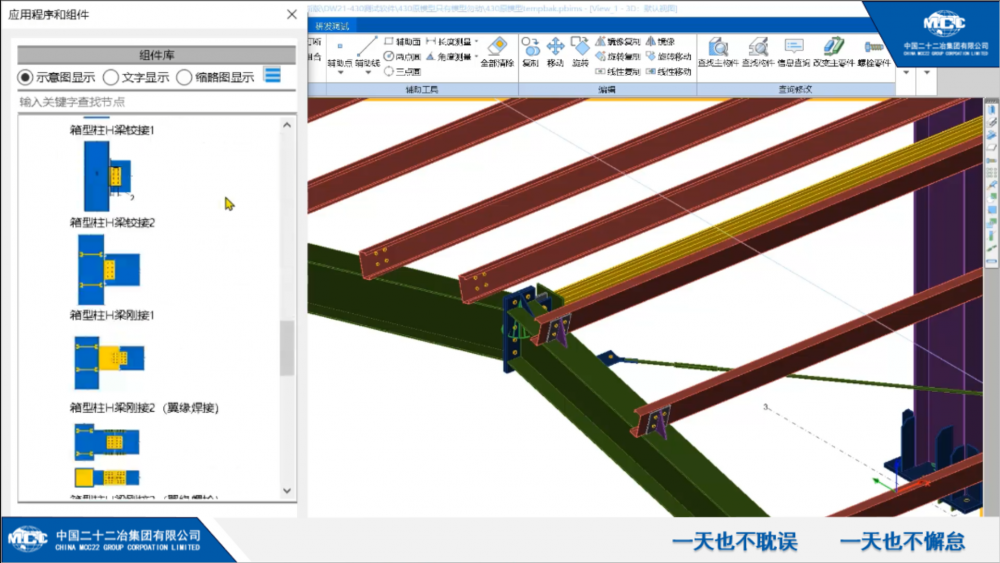This screenshot has width=1000, height=563.
Task: Click the 箱型柱H梁刚接2 (翼缘焊接) label
Action: tap(144, 408)
